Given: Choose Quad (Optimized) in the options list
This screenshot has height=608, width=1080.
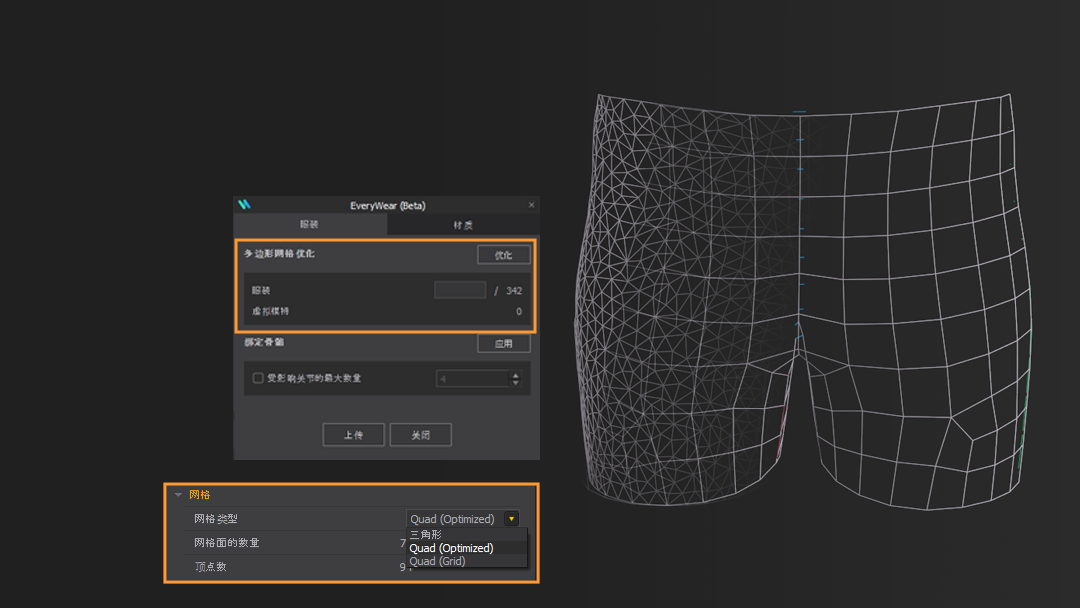Looking at the screenshot, I should (451, 548).
